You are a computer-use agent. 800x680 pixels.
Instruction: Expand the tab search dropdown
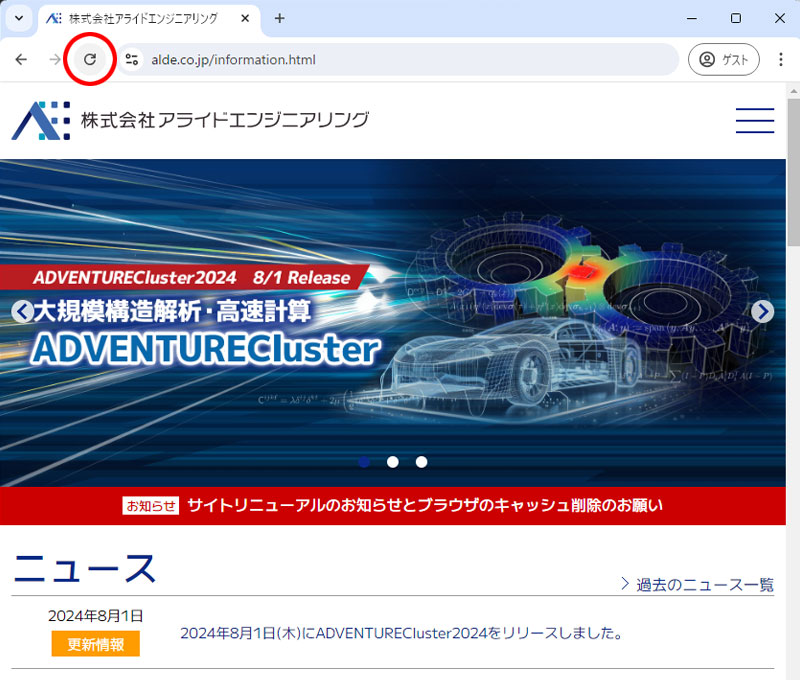[19, 18]
